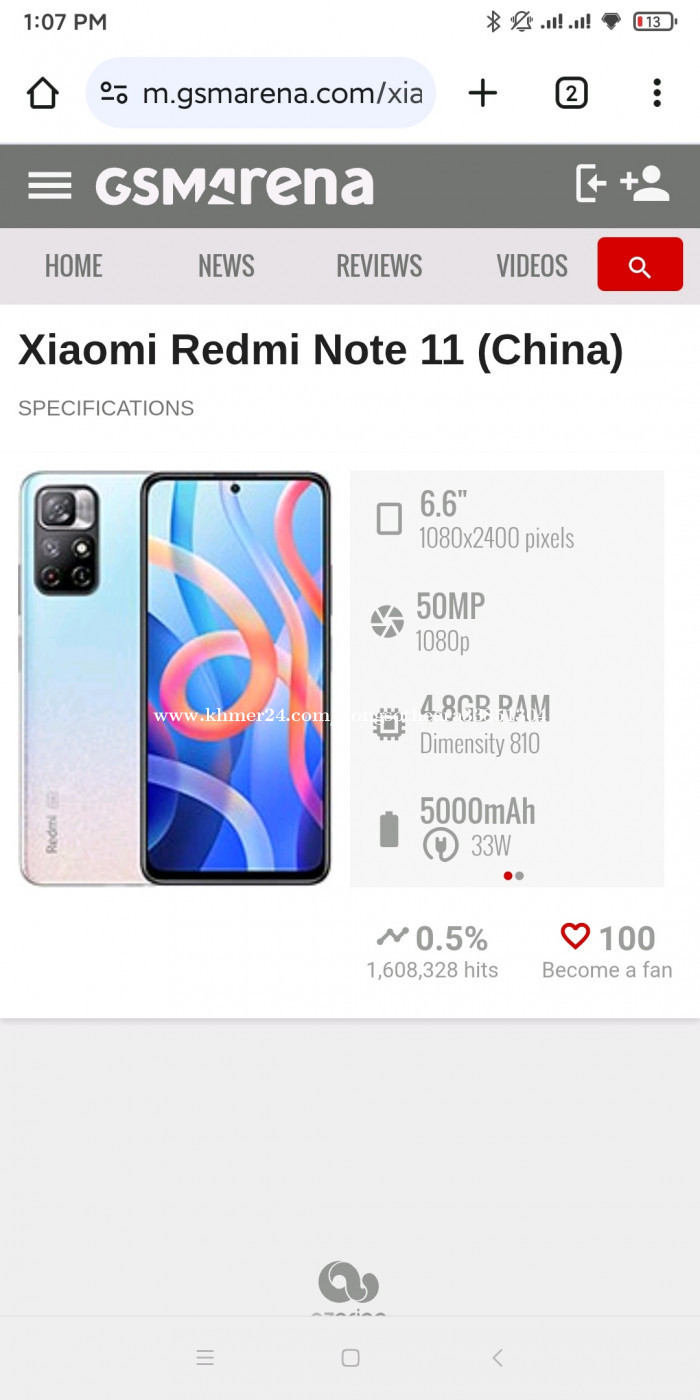Image resolution: width=700 pixels, height=1400 pixels.
Task: Click the red search button
Action: (x=640, y=265)
